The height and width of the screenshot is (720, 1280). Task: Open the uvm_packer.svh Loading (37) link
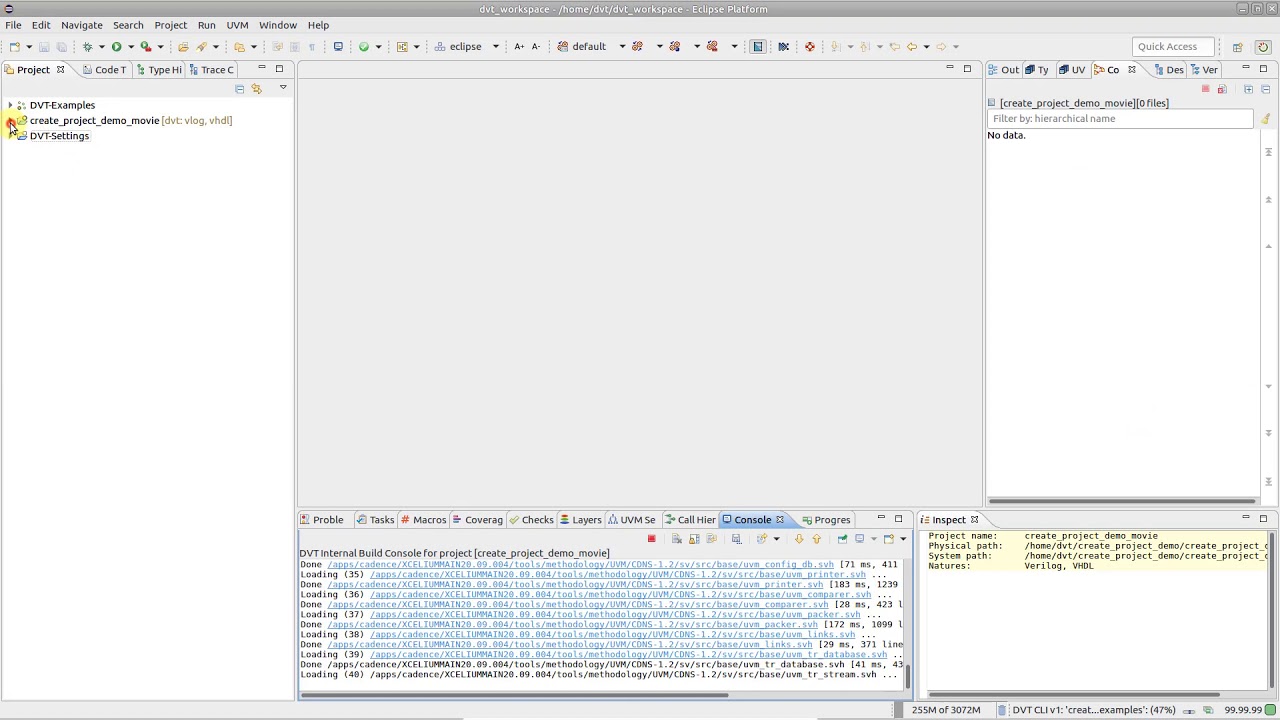pyautogui.click(x=615, y=615)
